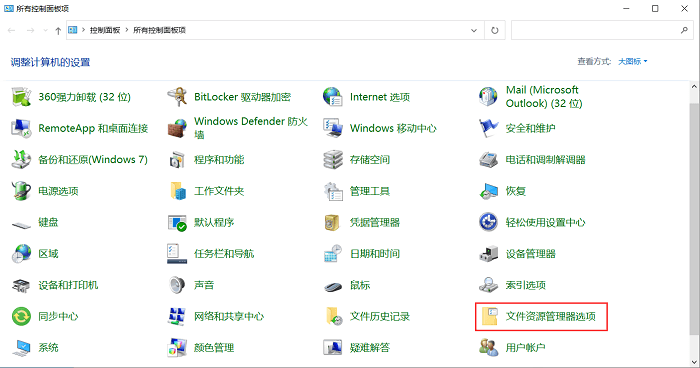Open the recent locations dropdown arrow
Viewport: 700px width, 368px height.
45,30
